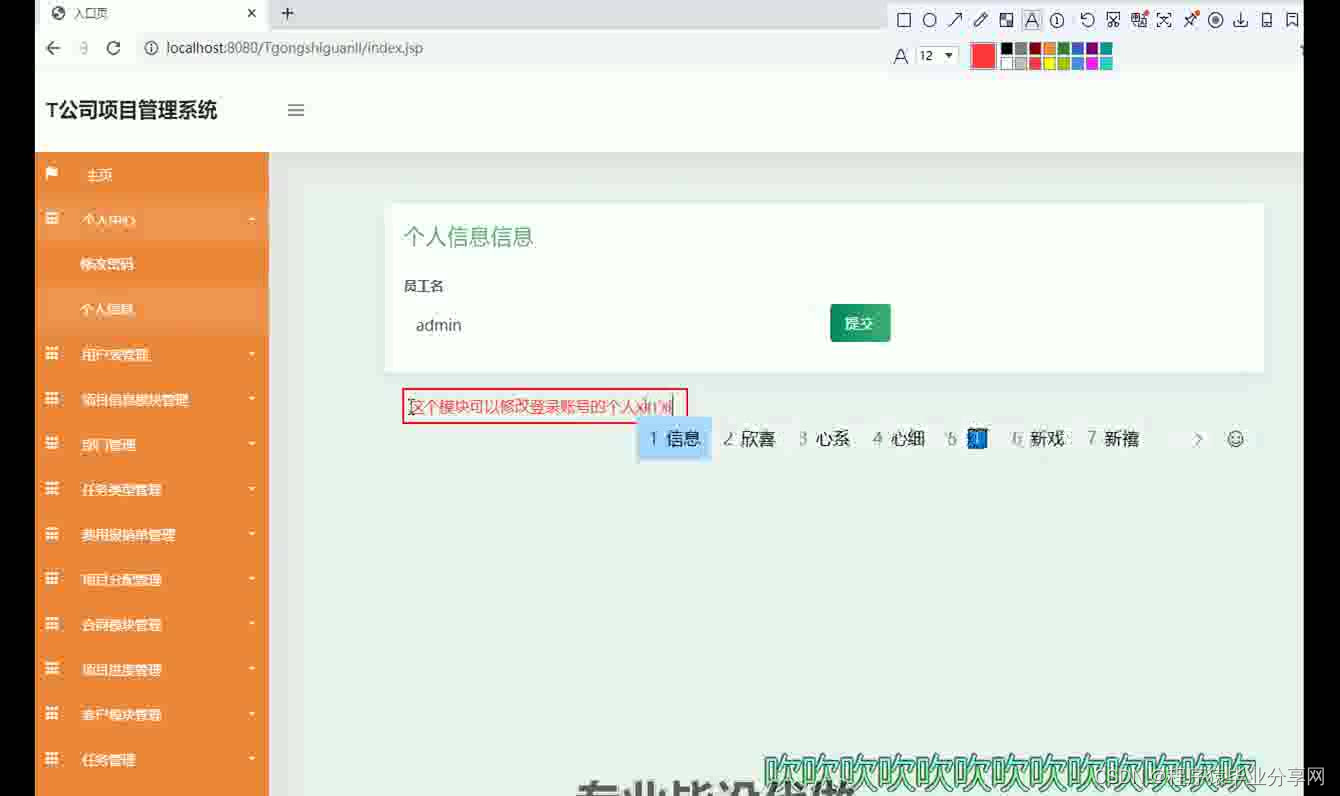Save the screenshot with the download icon

1241,20
